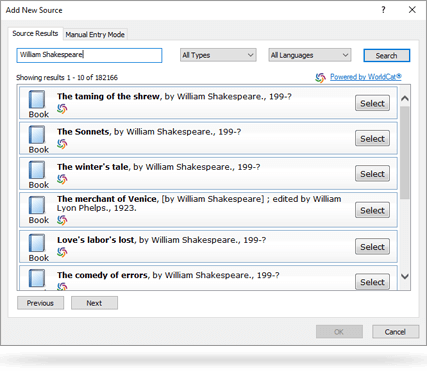Image resolution: width=427 pixels, height=371 pixels.
Task: Open WorldCat swirl icon under Love's labor's lost
Action: (62, 252)
